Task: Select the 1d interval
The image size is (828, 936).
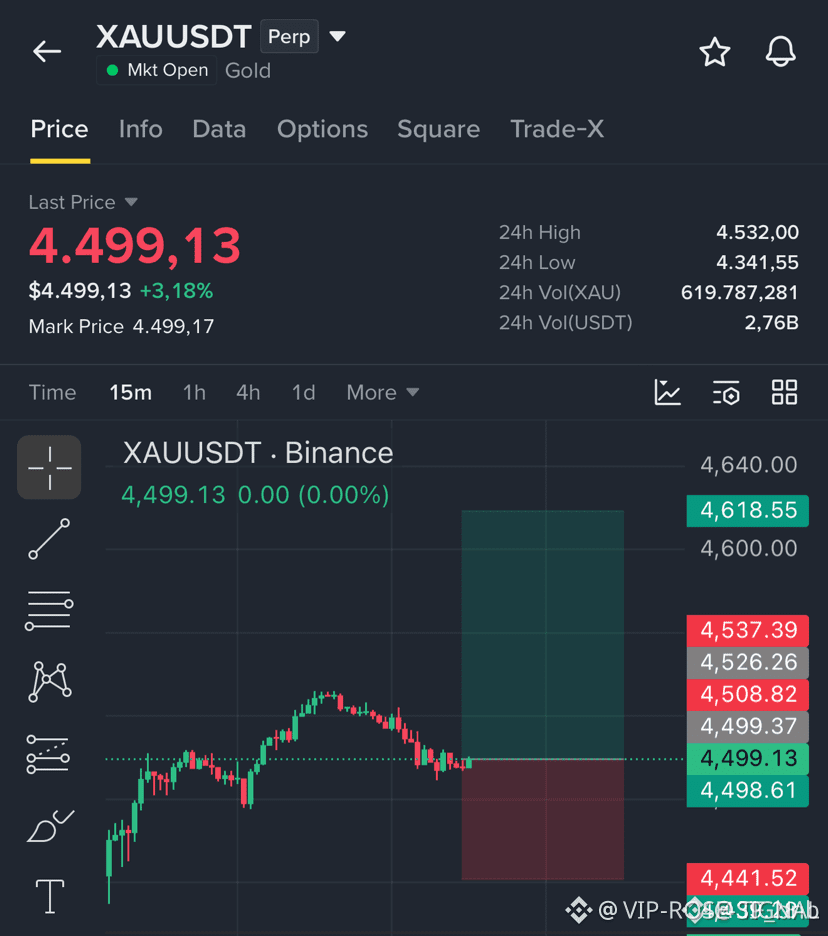Action: coord(303,393)
